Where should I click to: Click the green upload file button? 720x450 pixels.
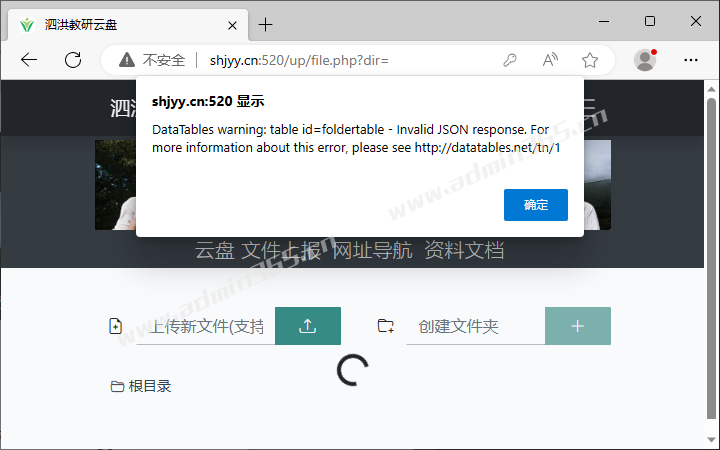308,326
